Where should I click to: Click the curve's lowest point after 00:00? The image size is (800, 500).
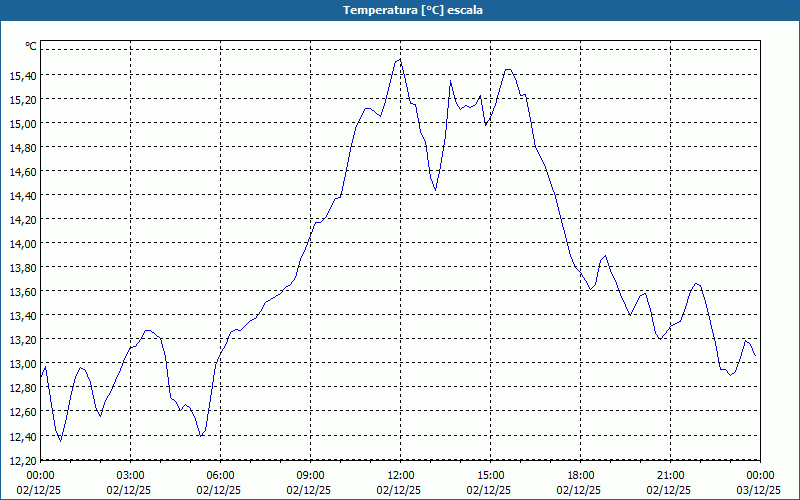(x=60, y=441)
